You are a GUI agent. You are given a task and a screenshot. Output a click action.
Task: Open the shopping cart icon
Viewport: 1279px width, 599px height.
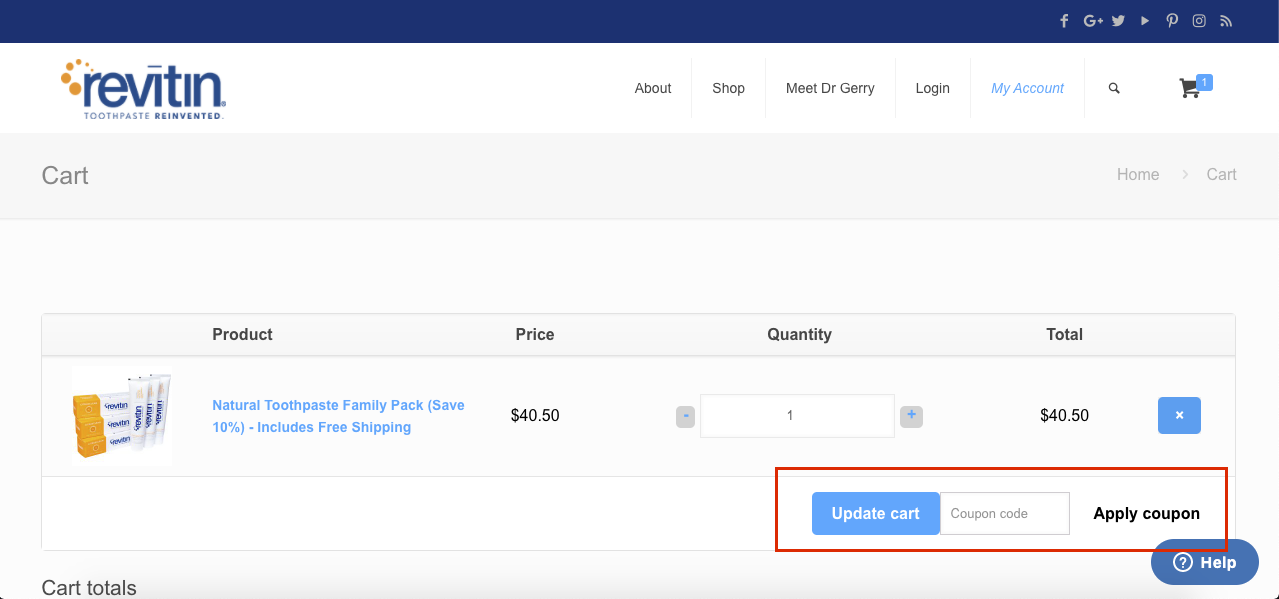(x=1190, y=88)
